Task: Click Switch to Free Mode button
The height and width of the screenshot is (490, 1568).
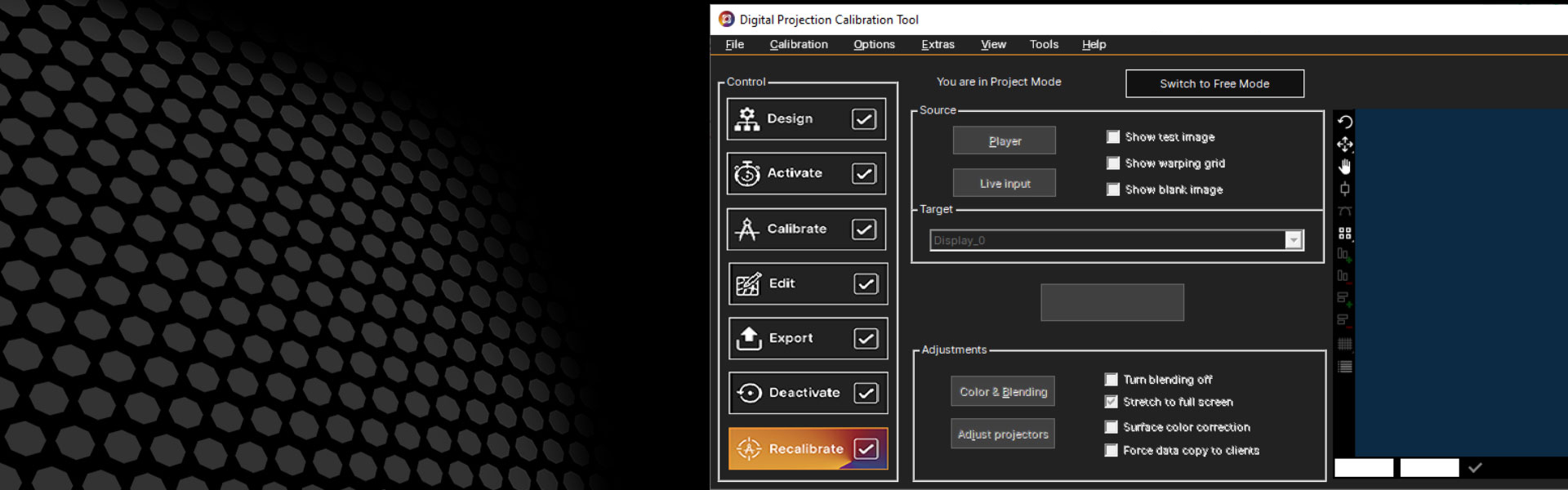Action: click(x=1214, y=83)
